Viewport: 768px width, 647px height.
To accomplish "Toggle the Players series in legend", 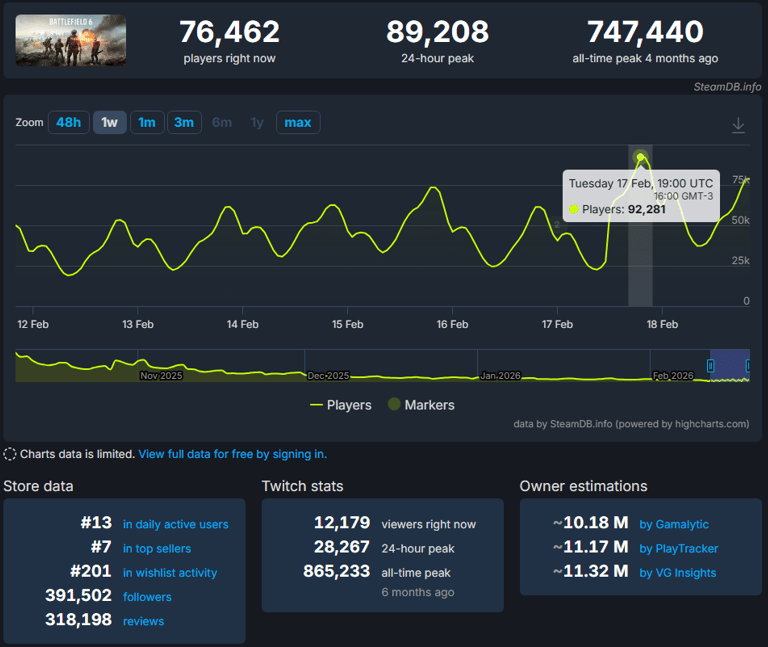I will [x=341, y=405].
